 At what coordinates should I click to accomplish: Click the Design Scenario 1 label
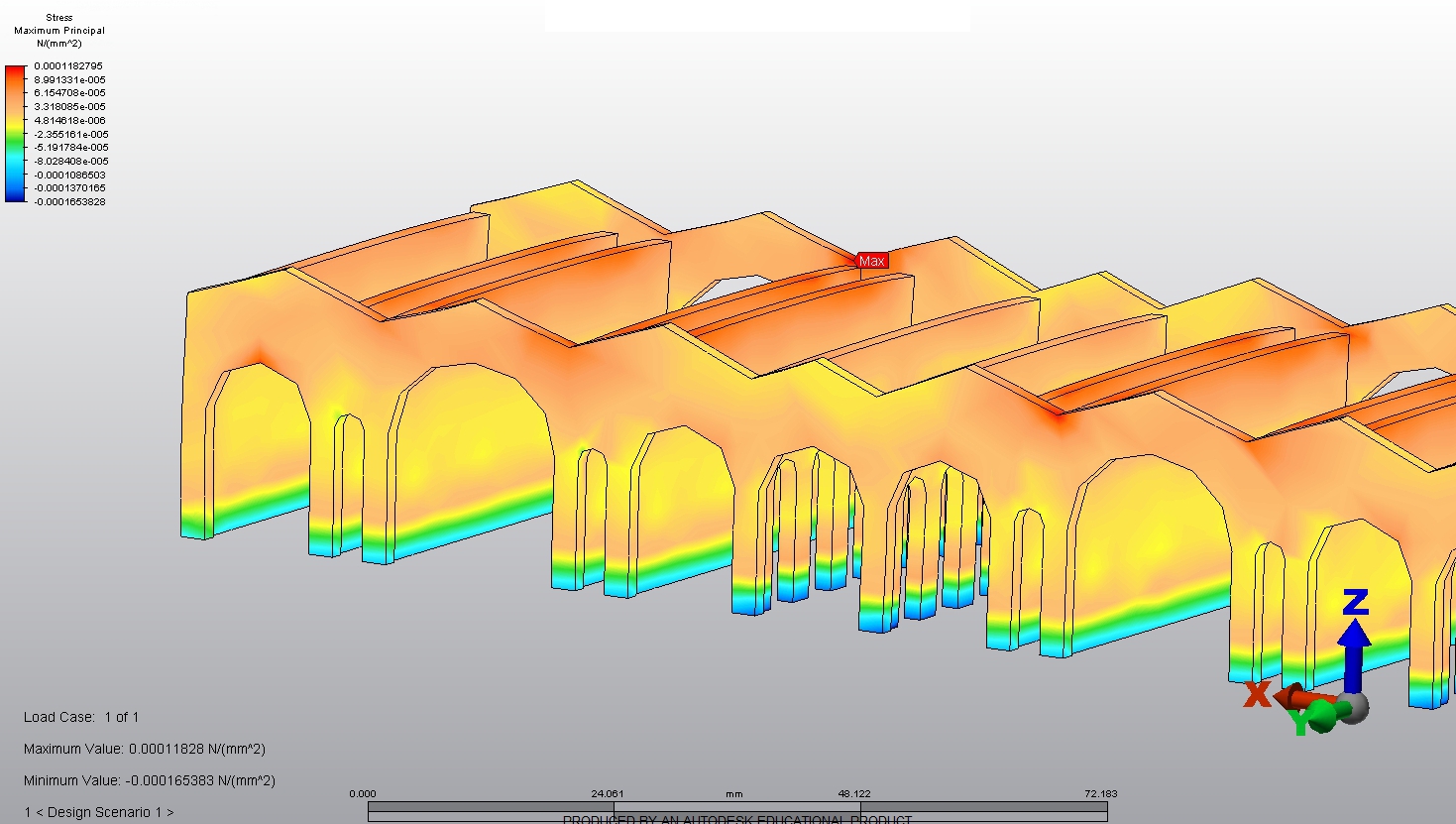point(99,812)
